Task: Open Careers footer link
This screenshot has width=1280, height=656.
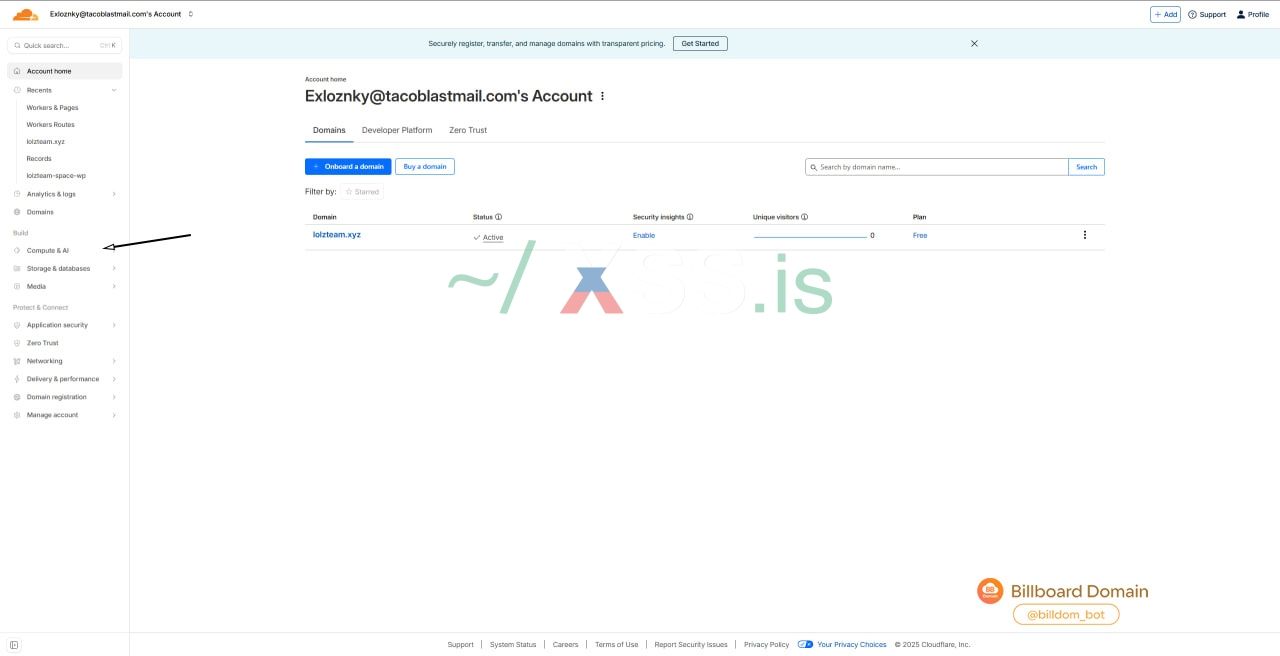Action: coord(566,645)
